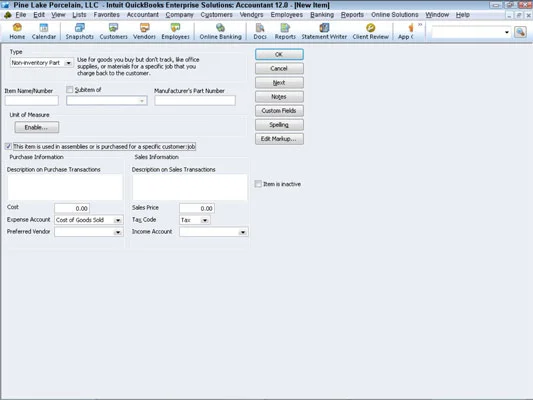Viewport: 533px width, 400px height.
Task: Open the File menu
Action: tap(20, 15)
